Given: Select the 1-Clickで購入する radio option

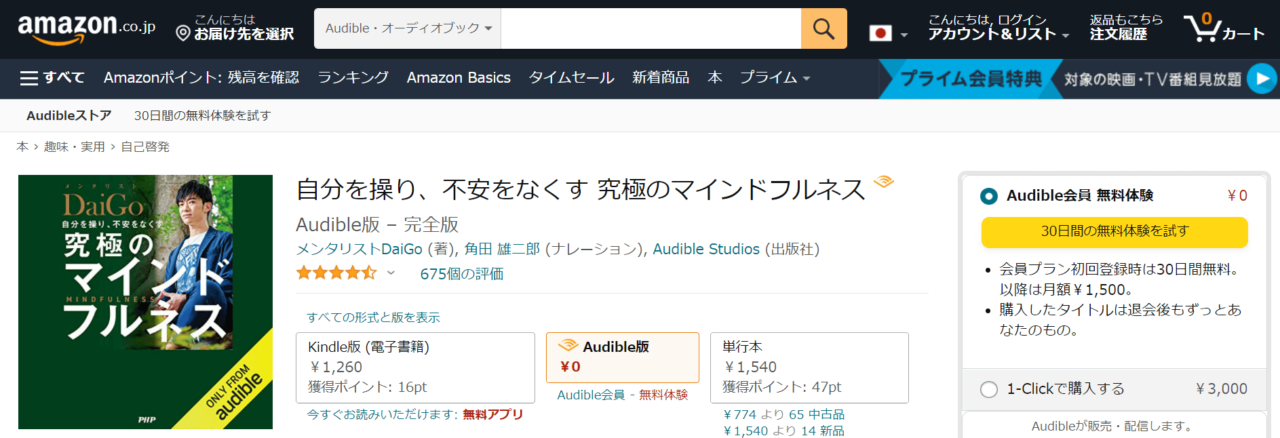Looking at the screenshot, I should click(x=989, y=389).
